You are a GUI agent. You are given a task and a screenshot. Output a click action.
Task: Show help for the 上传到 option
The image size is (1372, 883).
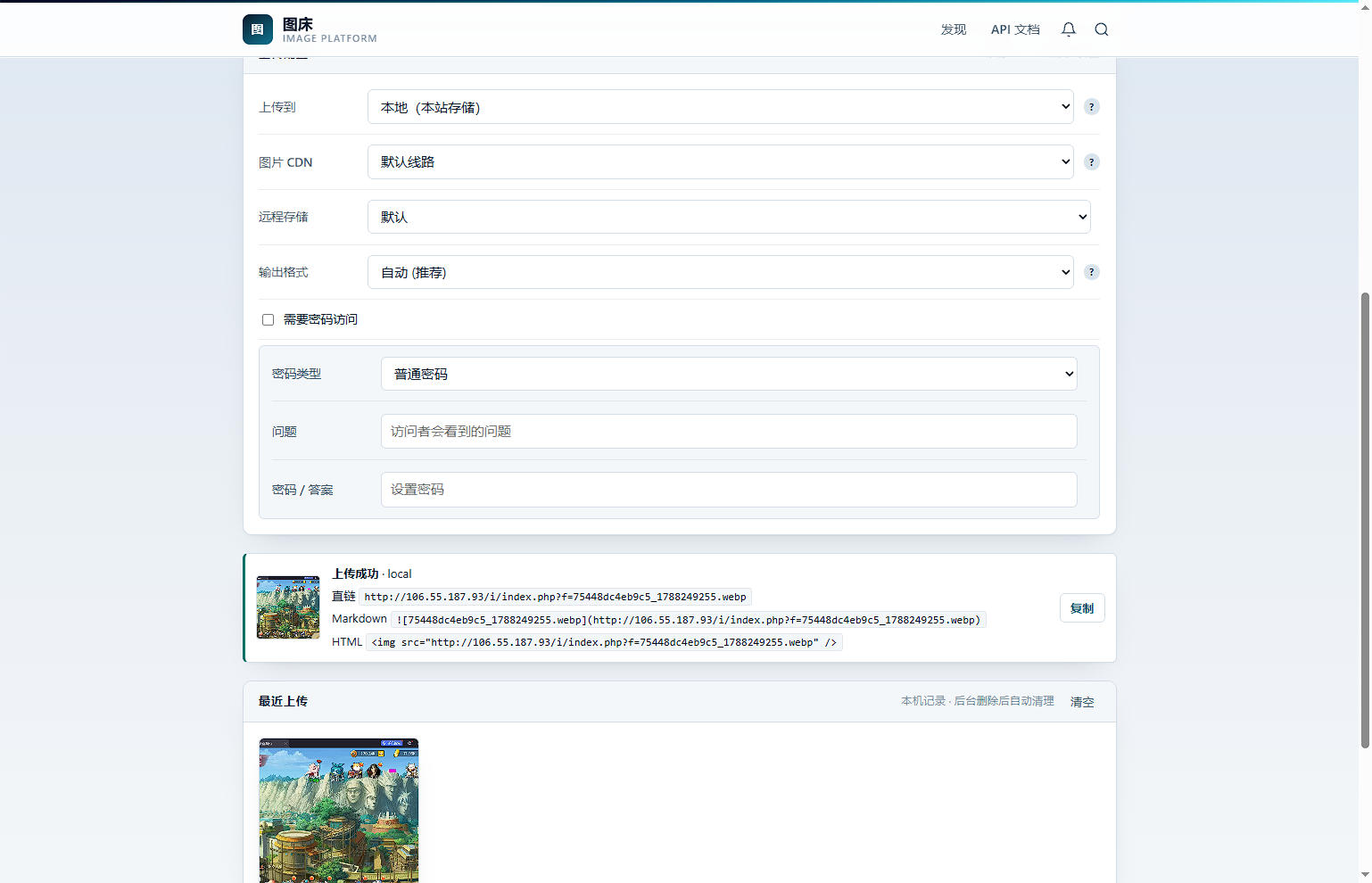click(1091, 107)
